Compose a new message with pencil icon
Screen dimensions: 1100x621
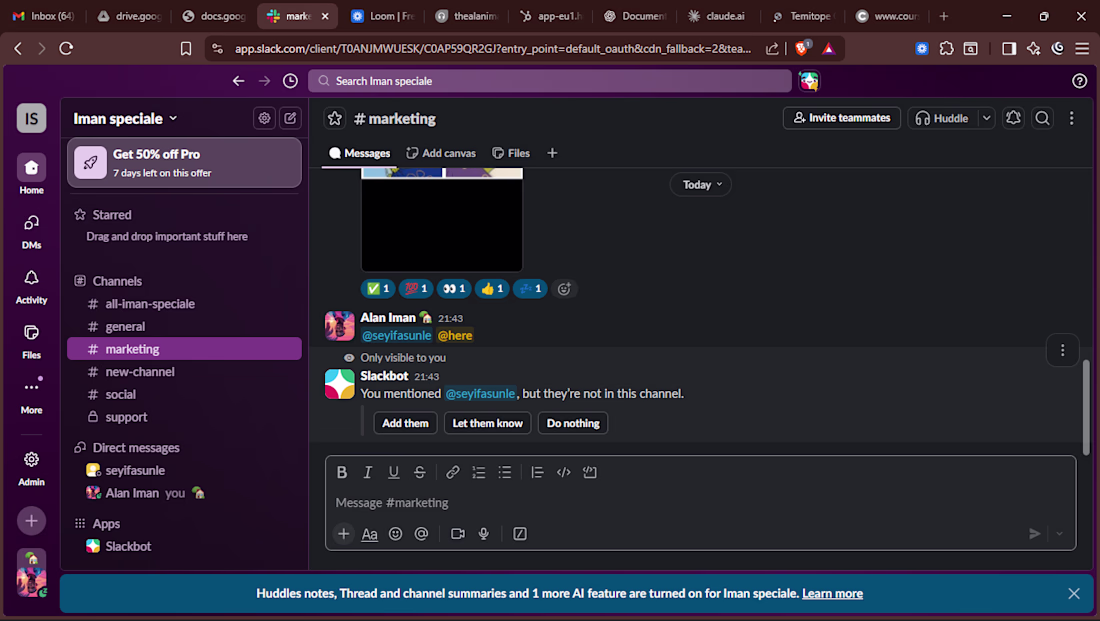[290, 119]
